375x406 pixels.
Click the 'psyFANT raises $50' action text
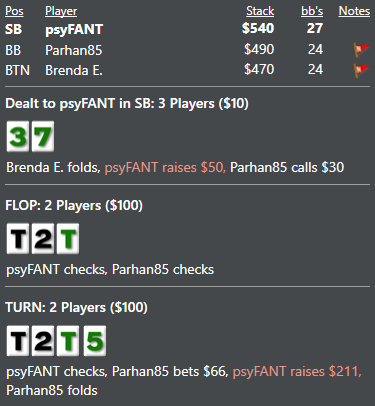(x=165, y=167)
